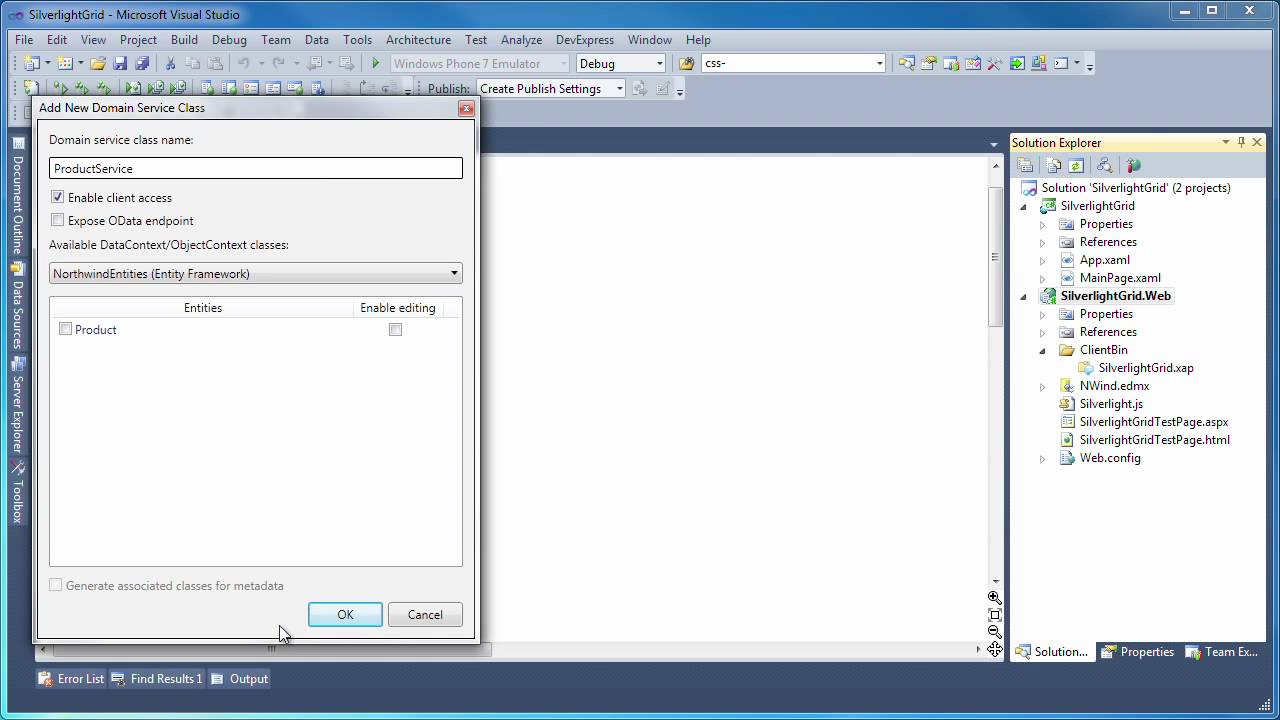Click the Save icon in the toolbar
1280x720 pixels.
120,63
